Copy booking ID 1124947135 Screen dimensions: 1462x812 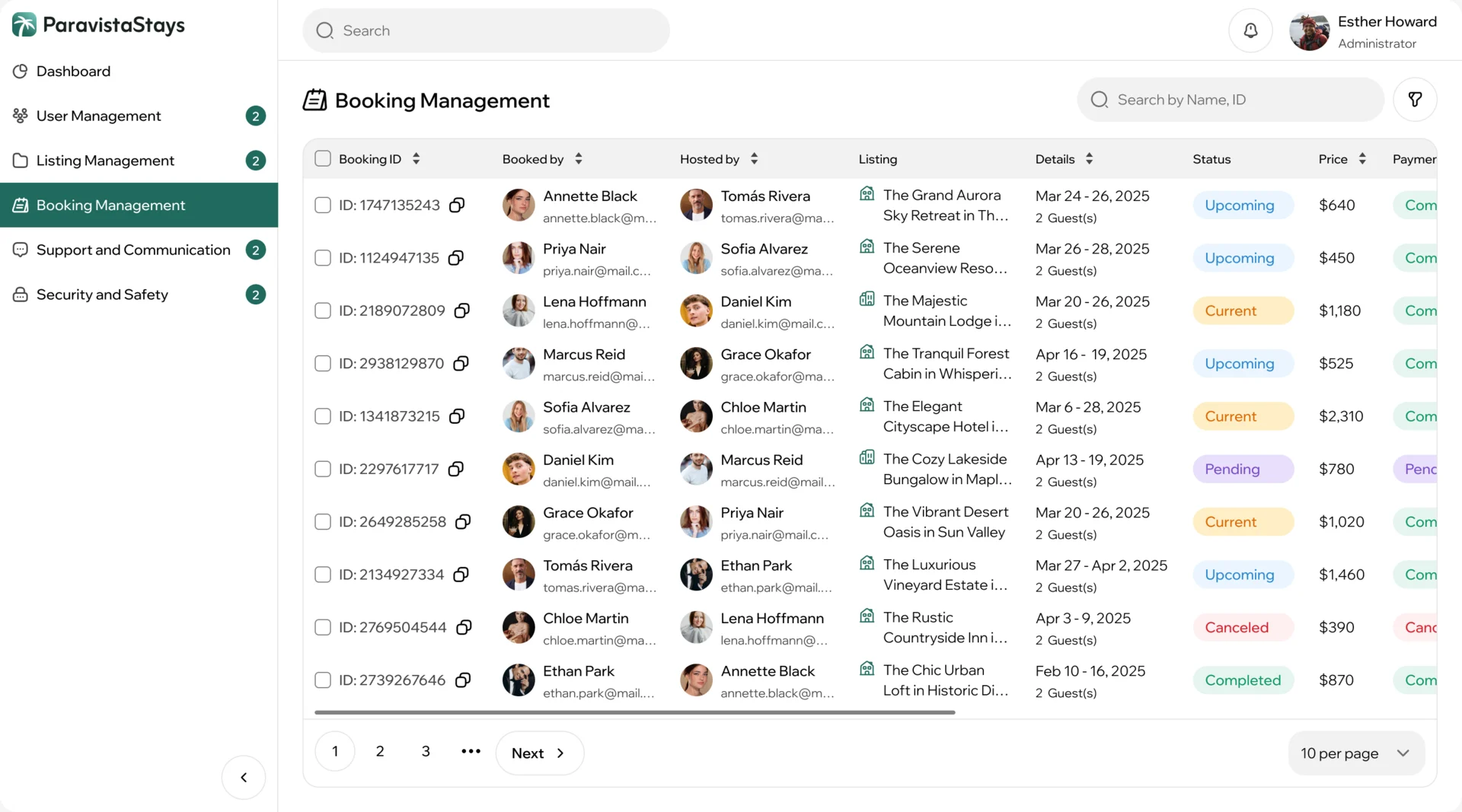(456, 258)
